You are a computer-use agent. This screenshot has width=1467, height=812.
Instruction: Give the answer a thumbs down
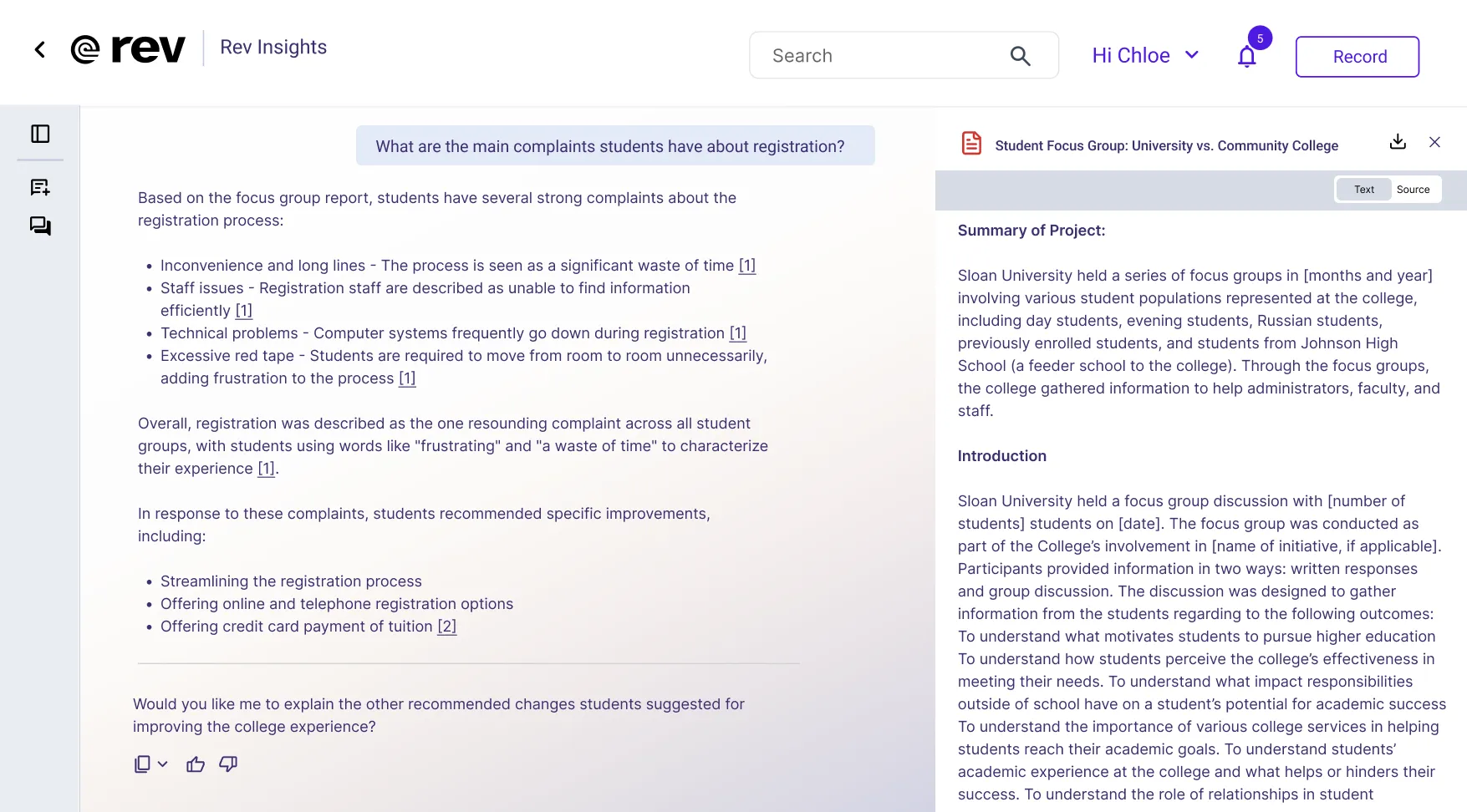[228, 764]
